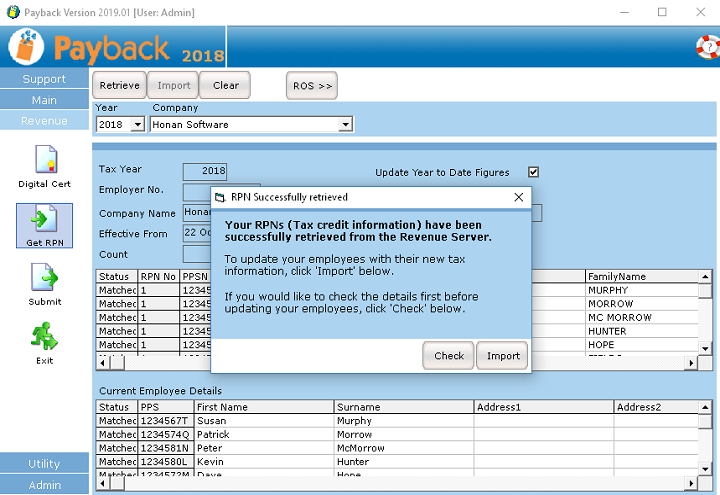This screenshot has height=495, width=720.
Task: Click the Check button in dialog
Action: 449,355
